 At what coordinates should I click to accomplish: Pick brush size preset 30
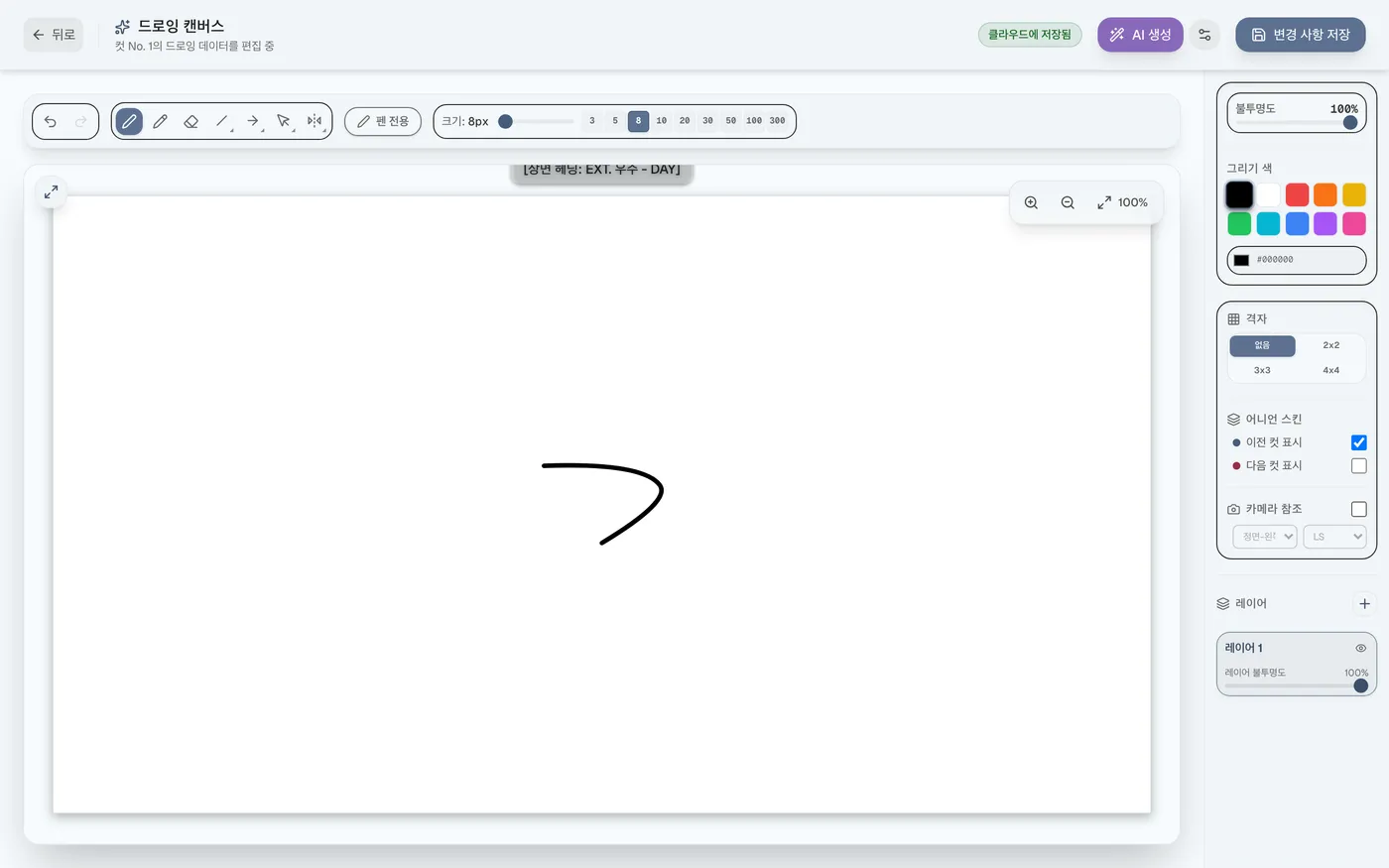tap(707, 121)
